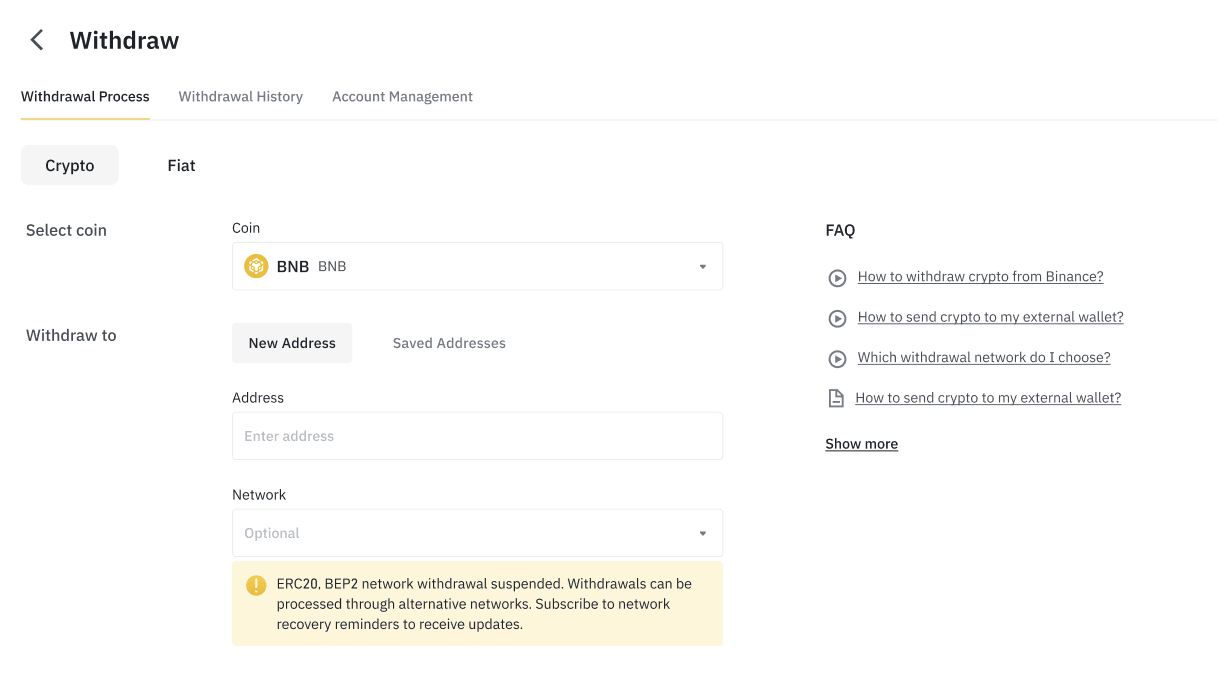1230x700 pixels.
Task: Click the 'Withdraw to' label
Action: click(71, 335)
